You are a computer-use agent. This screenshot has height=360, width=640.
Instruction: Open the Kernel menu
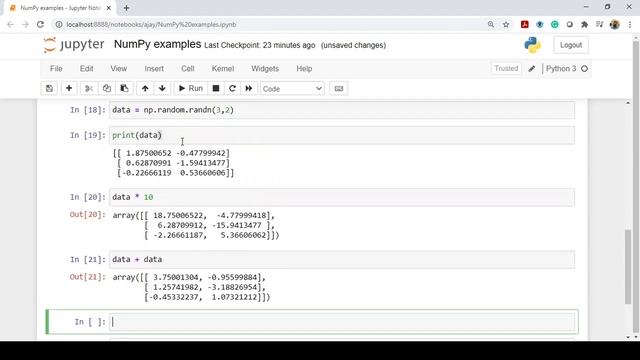[223, 69]
